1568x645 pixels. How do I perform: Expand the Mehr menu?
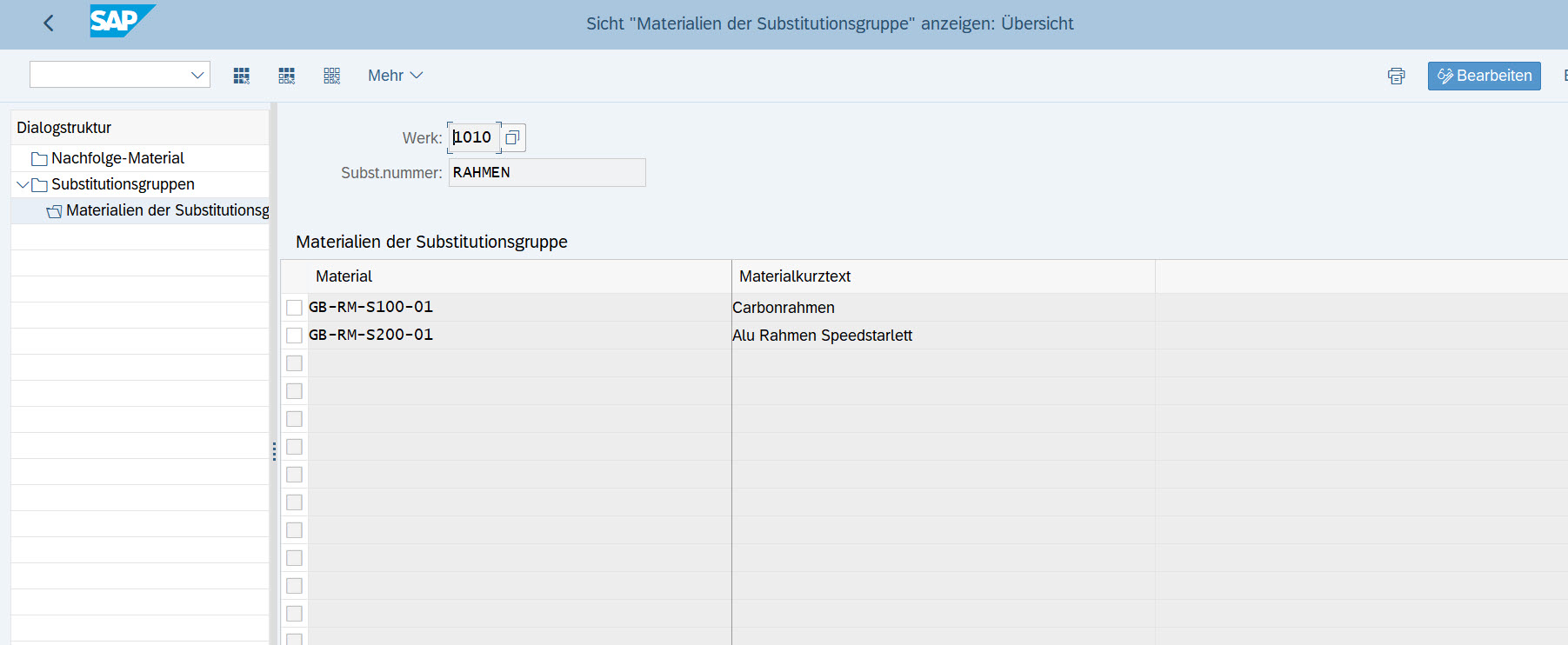395,76
